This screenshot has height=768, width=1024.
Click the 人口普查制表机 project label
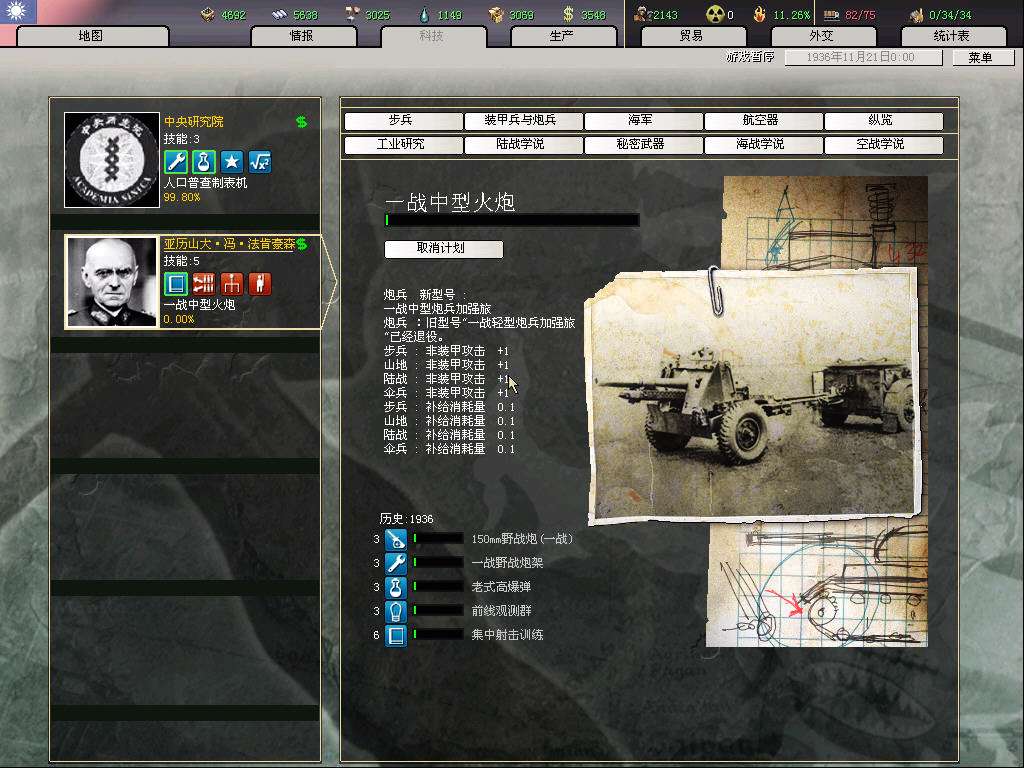[206, 183]
